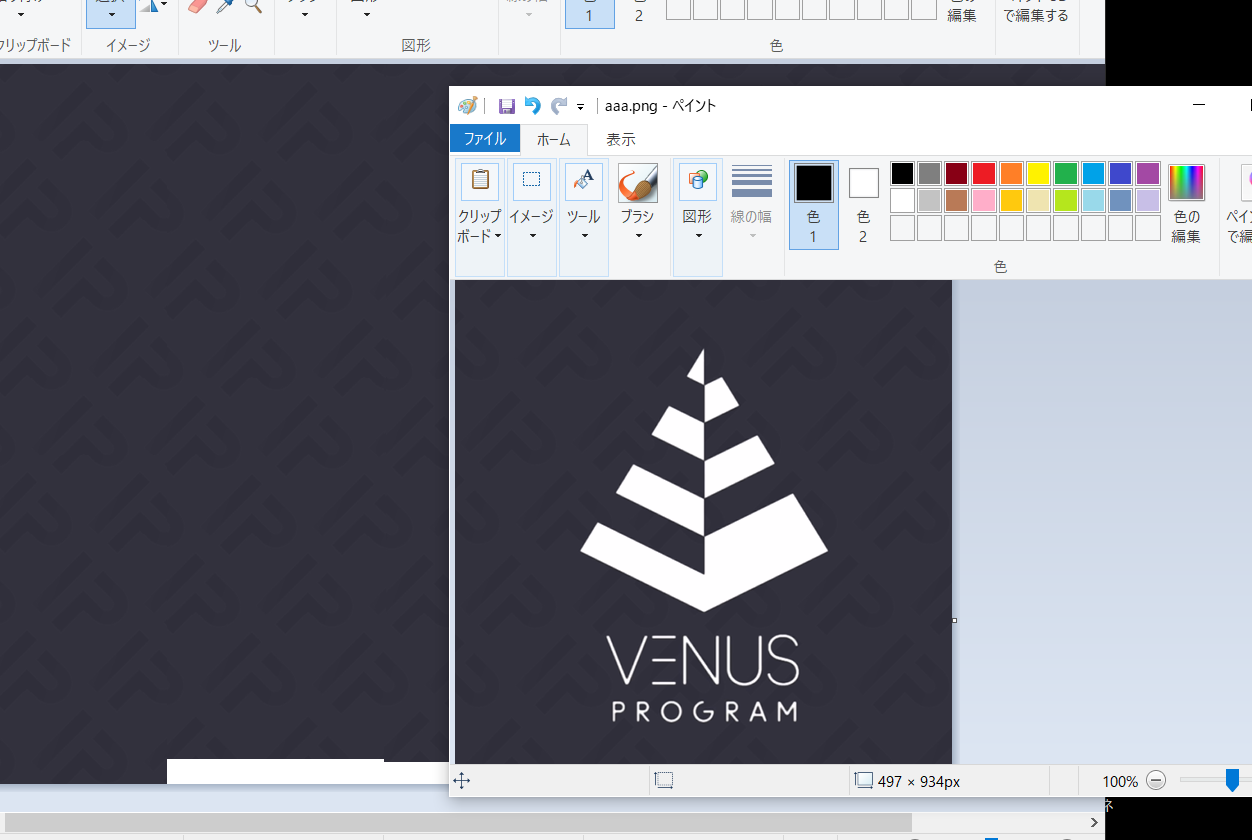Click scroll right arrow in background window
1252x840 pixels.
coord(1093,821)
